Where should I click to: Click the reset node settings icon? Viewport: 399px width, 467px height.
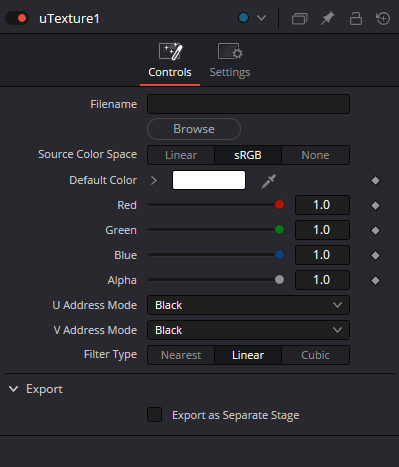pos(383,18)
